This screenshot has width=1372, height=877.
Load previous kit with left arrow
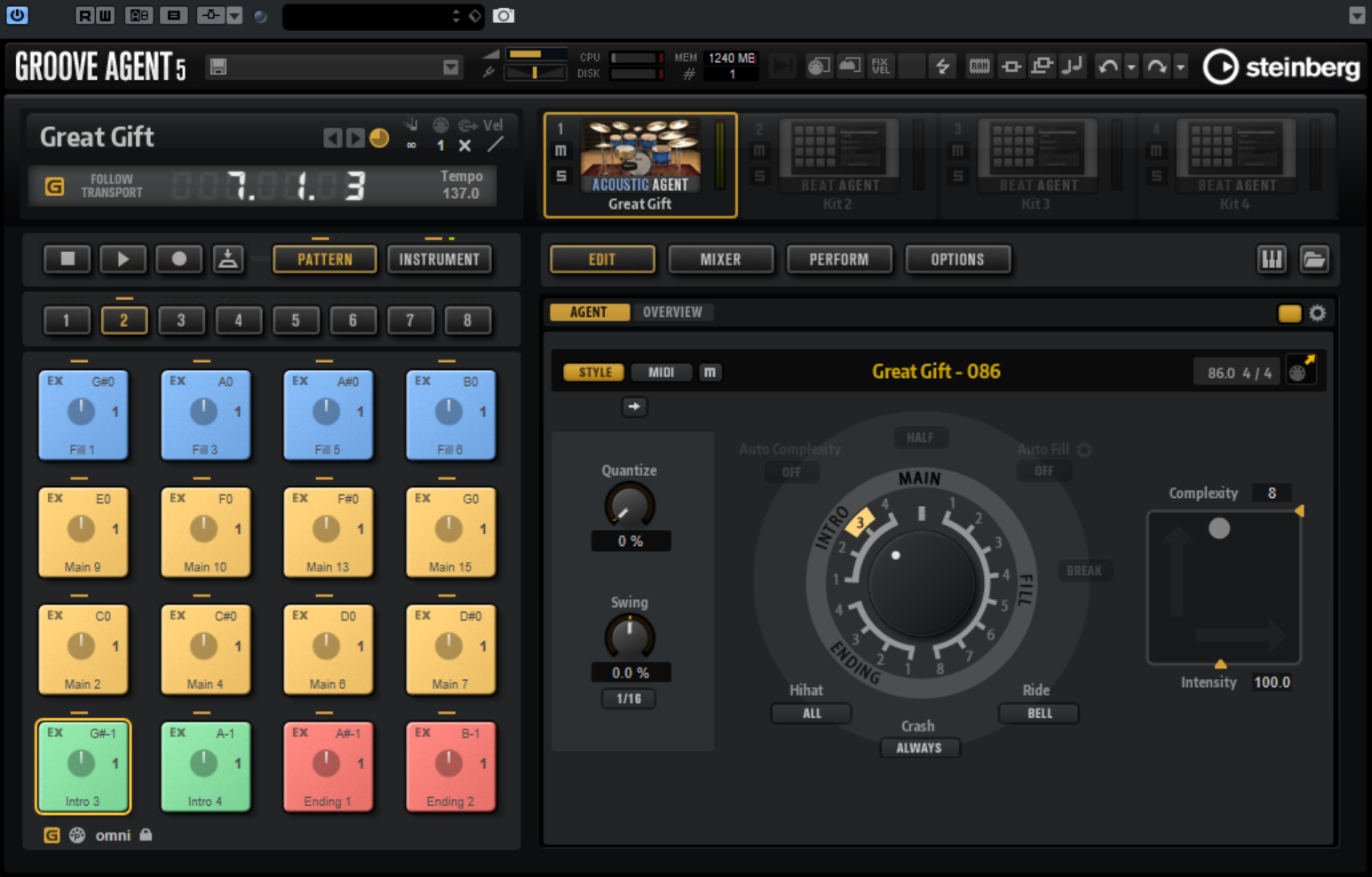(x=332, y=138)
